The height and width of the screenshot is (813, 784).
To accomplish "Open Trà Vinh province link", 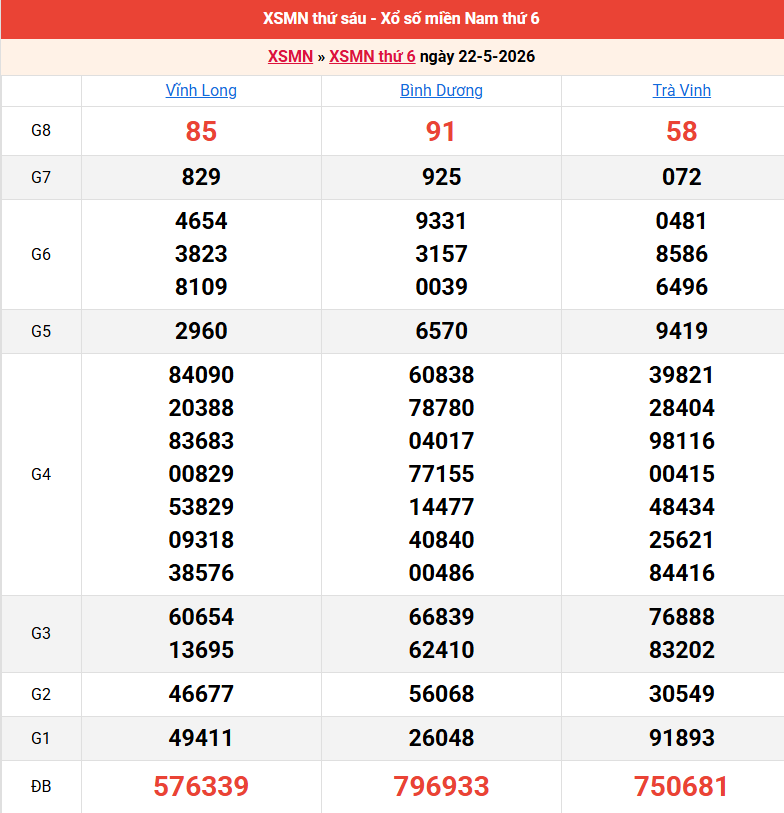I will (681, 90).
